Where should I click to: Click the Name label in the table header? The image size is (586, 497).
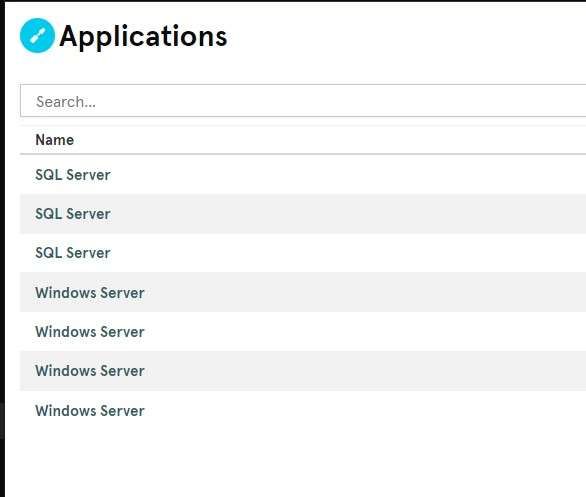click(x=55, y=140)
